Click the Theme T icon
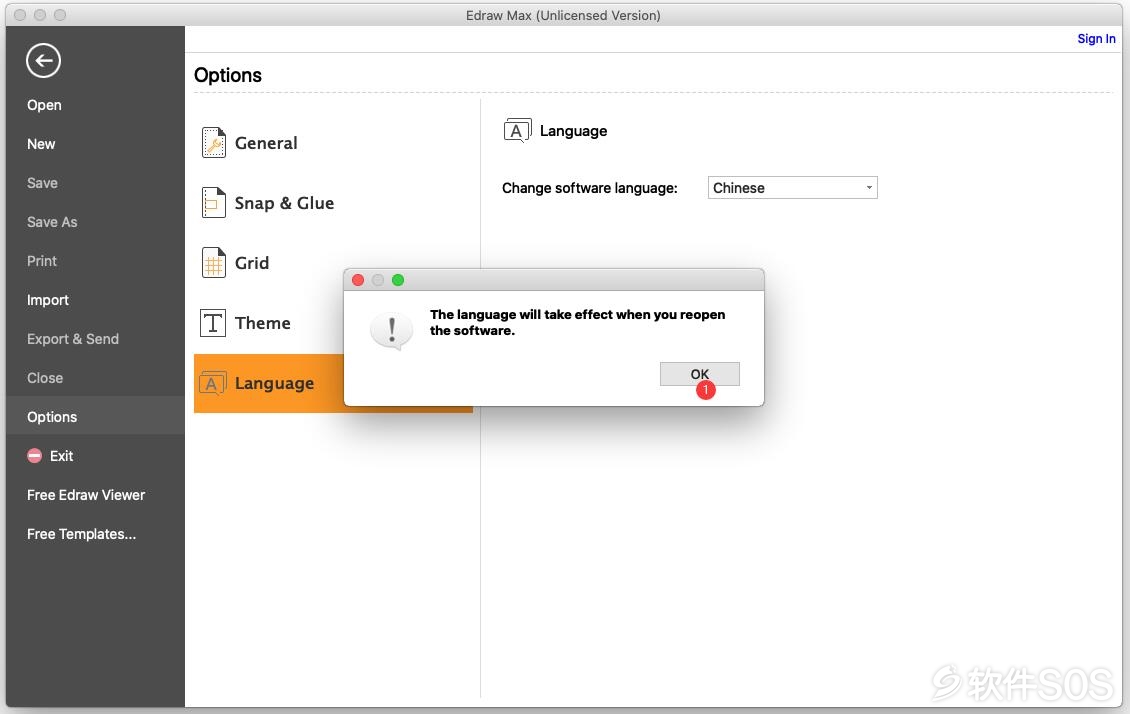Viewport: 1130px width, 714px height. tap(213, 323)
